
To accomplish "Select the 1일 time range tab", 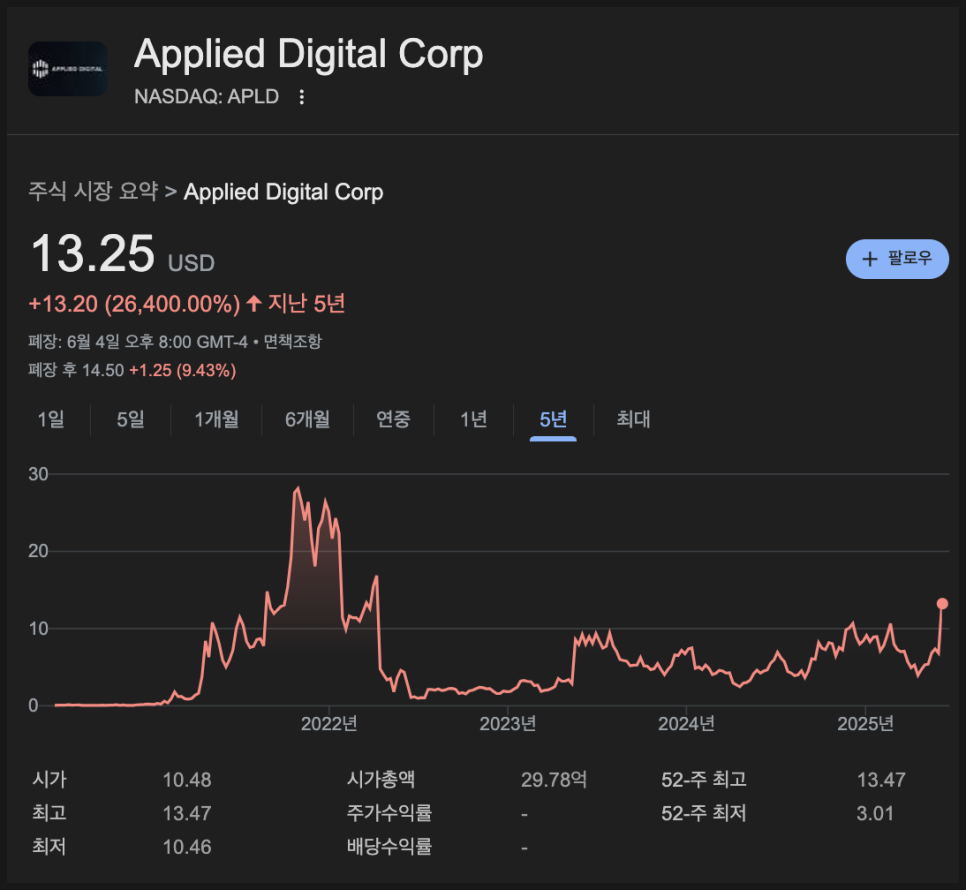I will [51, 419].
